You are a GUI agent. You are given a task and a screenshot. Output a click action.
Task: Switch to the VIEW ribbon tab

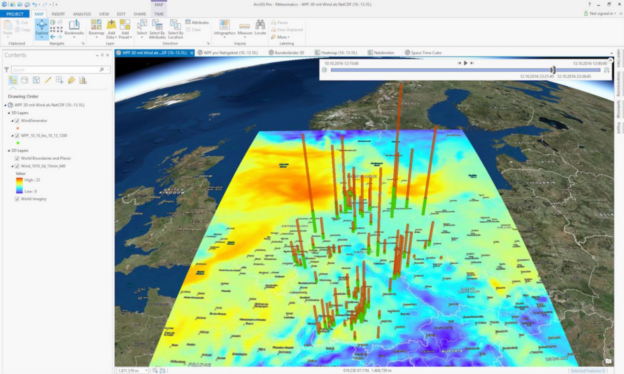[104, 14]
